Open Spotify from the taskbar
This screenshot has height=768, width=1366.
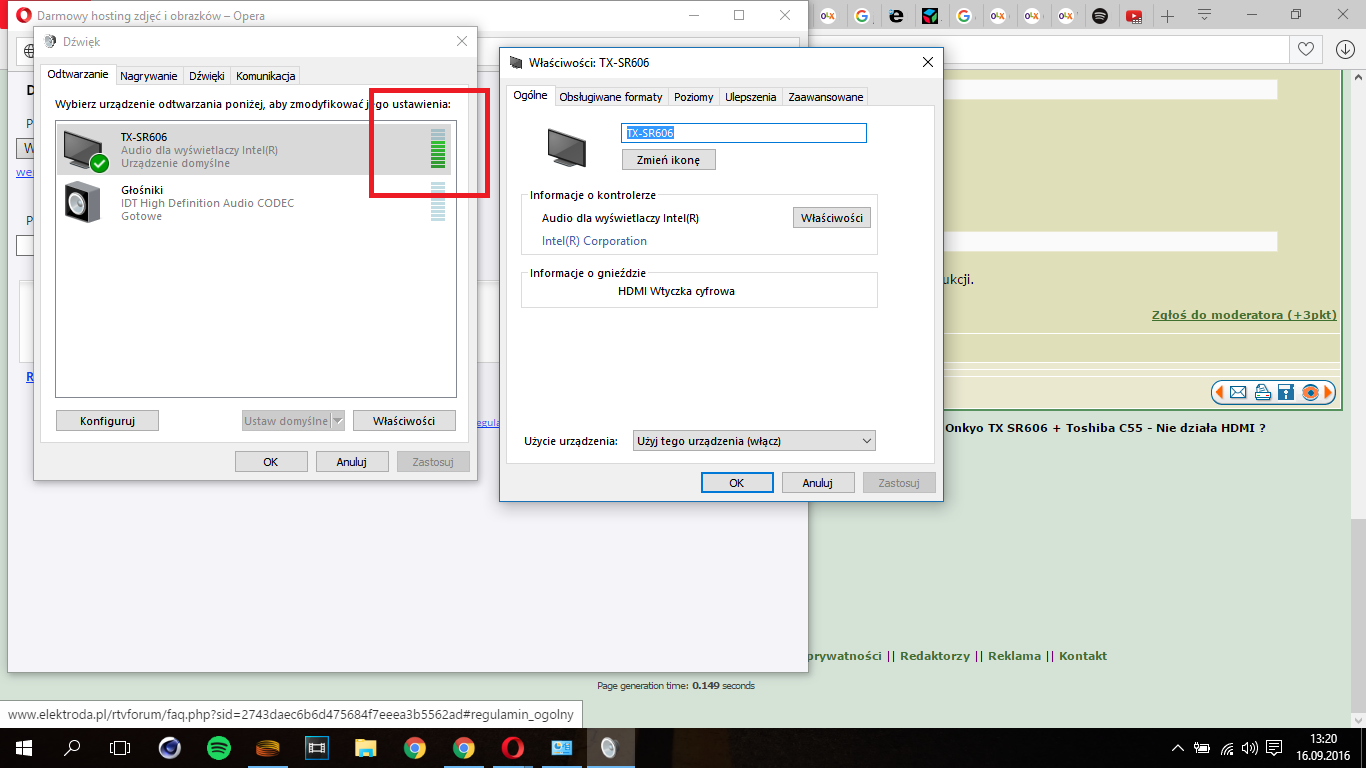point(218,748)
